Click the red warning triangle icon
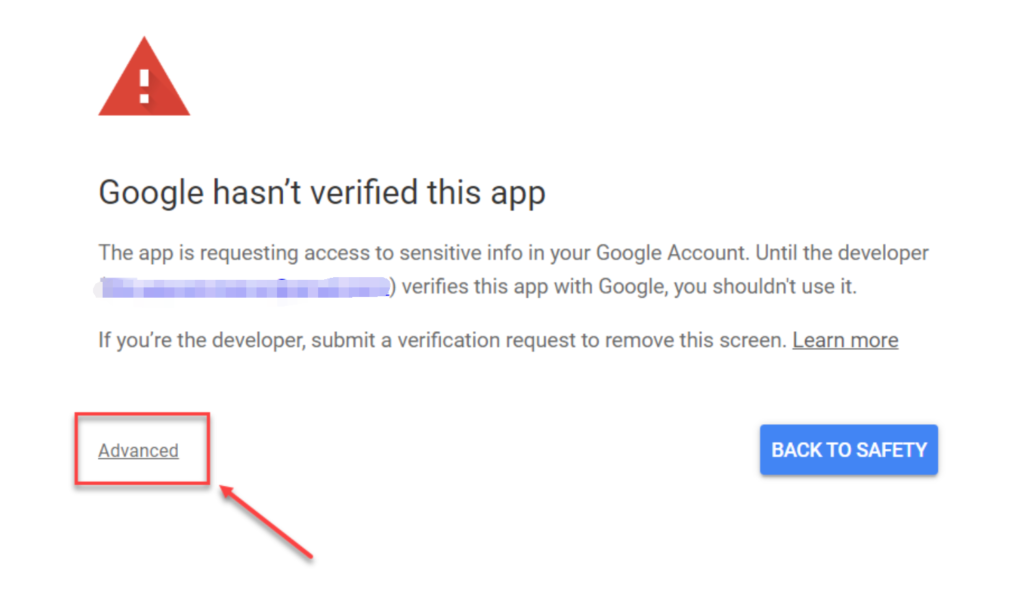1024x596 pixels. pyautogui.click(x=144, y=76)
